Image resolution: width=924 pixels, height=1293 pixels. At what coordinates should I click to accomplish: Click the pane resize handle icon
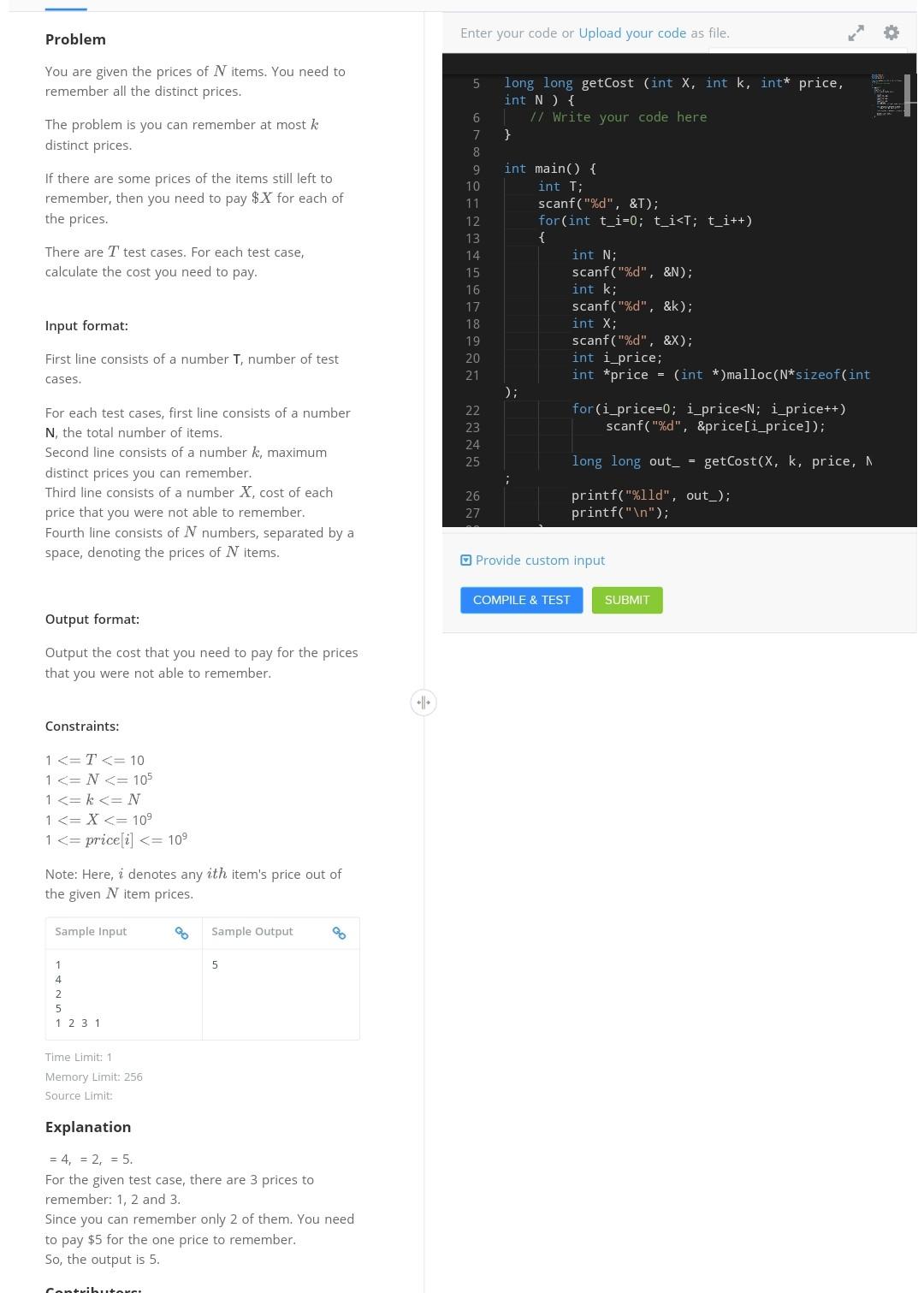point(423,702)
